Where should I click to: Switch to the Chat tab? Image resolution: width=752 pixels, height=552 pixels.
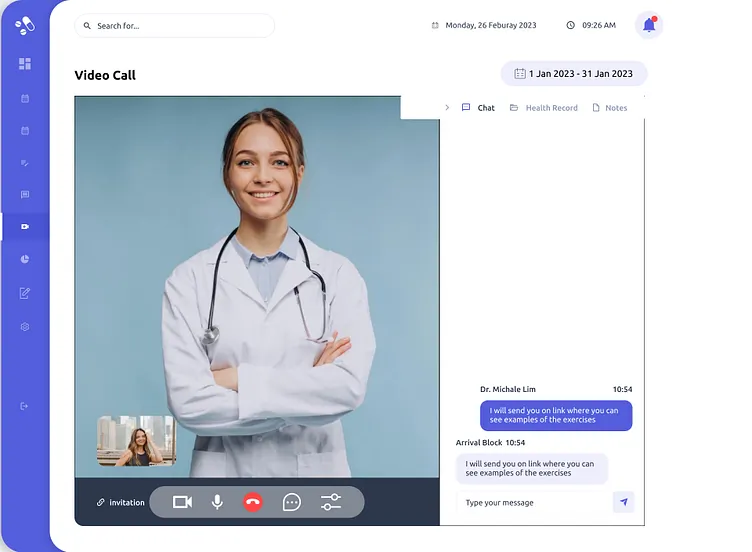pos(478,107)
